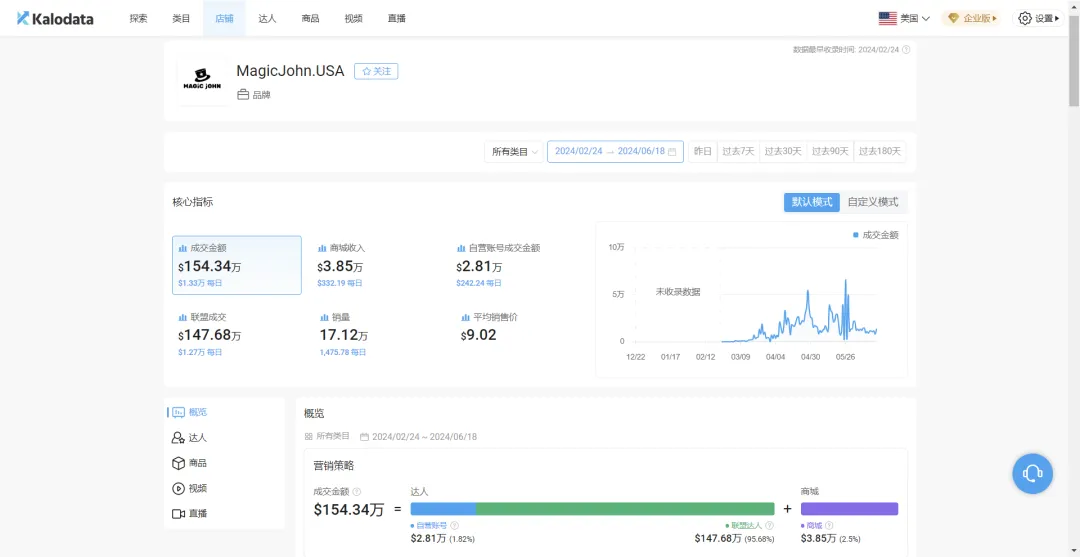Click the Kalodata logo

point(55,18)
